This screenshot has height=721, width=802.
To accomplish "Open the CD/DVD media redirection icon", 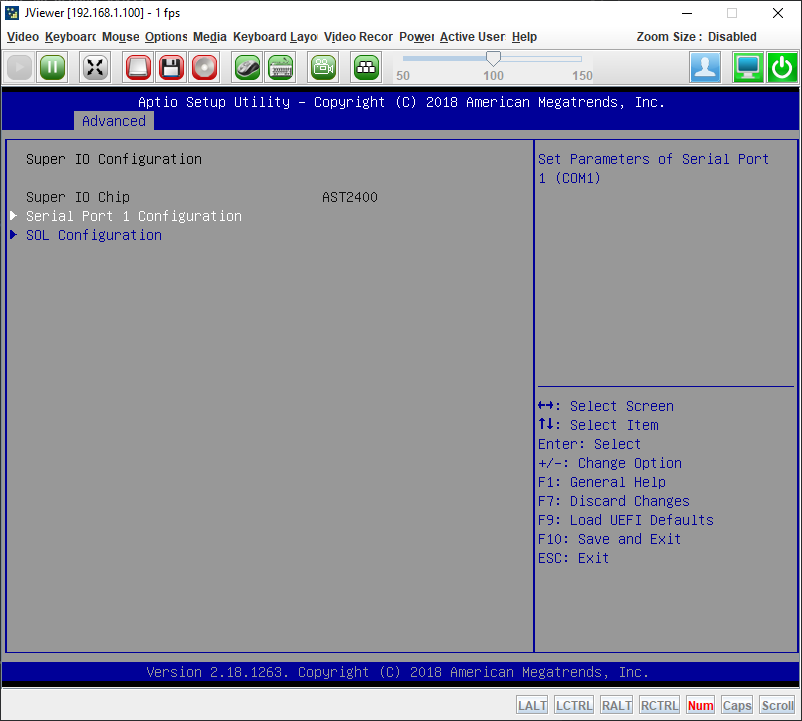I will (x=204, y=67).
